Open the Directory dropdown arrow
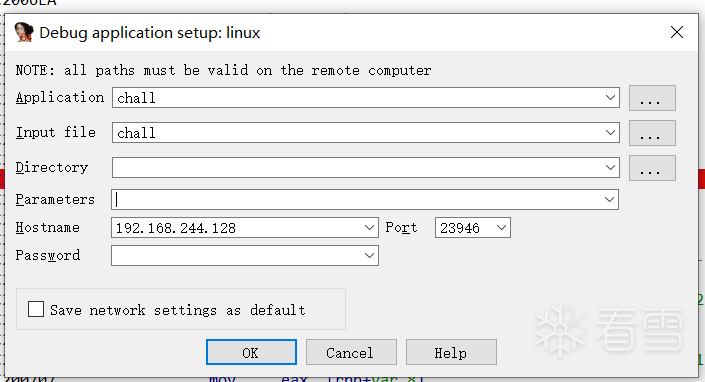The width and height of the screenshot is (705, 382). coord(610,168)
